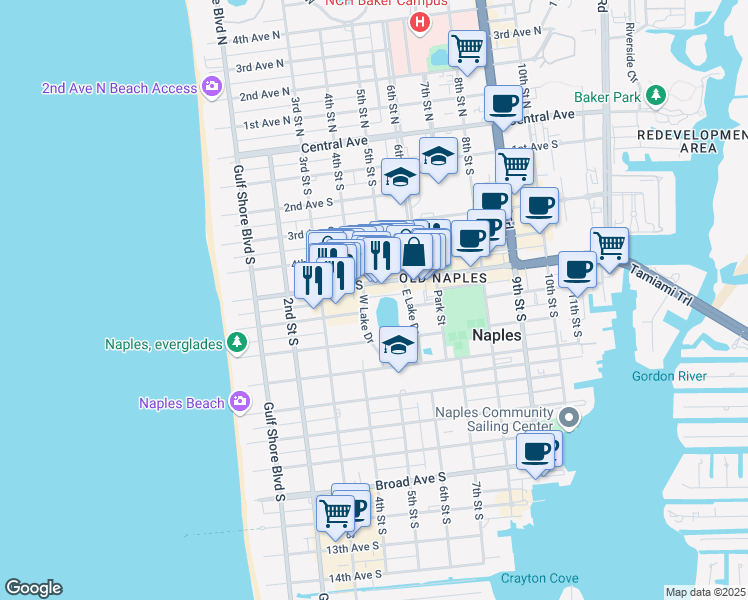This screenshot has width=748, height=600.
Task: Select the coffee cup marker beside Central Ave at 10th St N
Action: coord(503,104)
